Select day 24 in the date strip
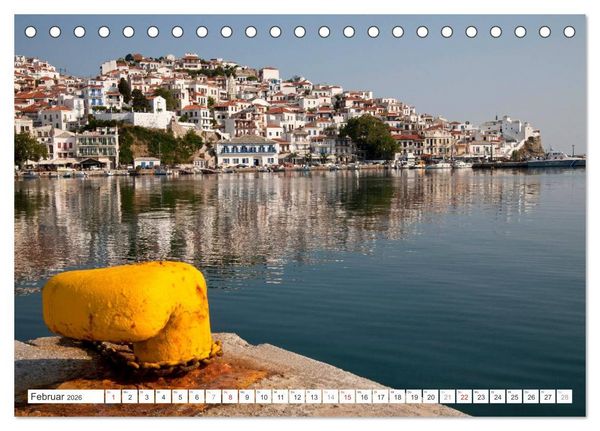 tap(498, 397)
